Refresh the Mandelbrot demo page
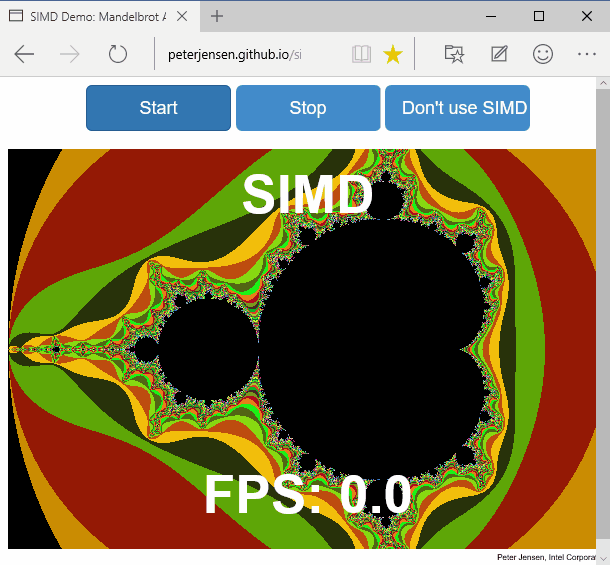 (118, 54)
